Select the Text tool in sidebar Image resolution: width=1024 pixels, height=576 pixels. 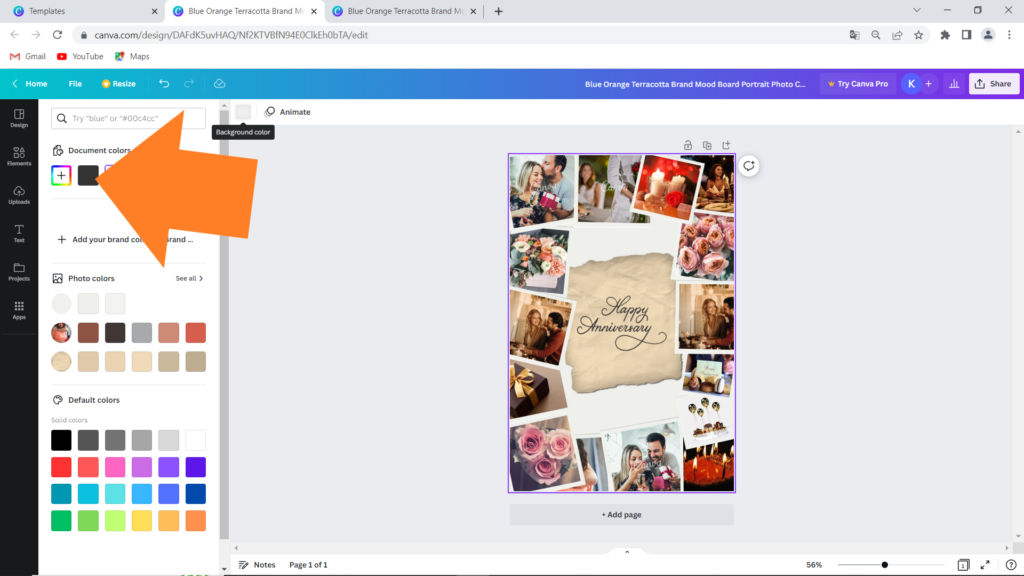(x=19, y=233)
